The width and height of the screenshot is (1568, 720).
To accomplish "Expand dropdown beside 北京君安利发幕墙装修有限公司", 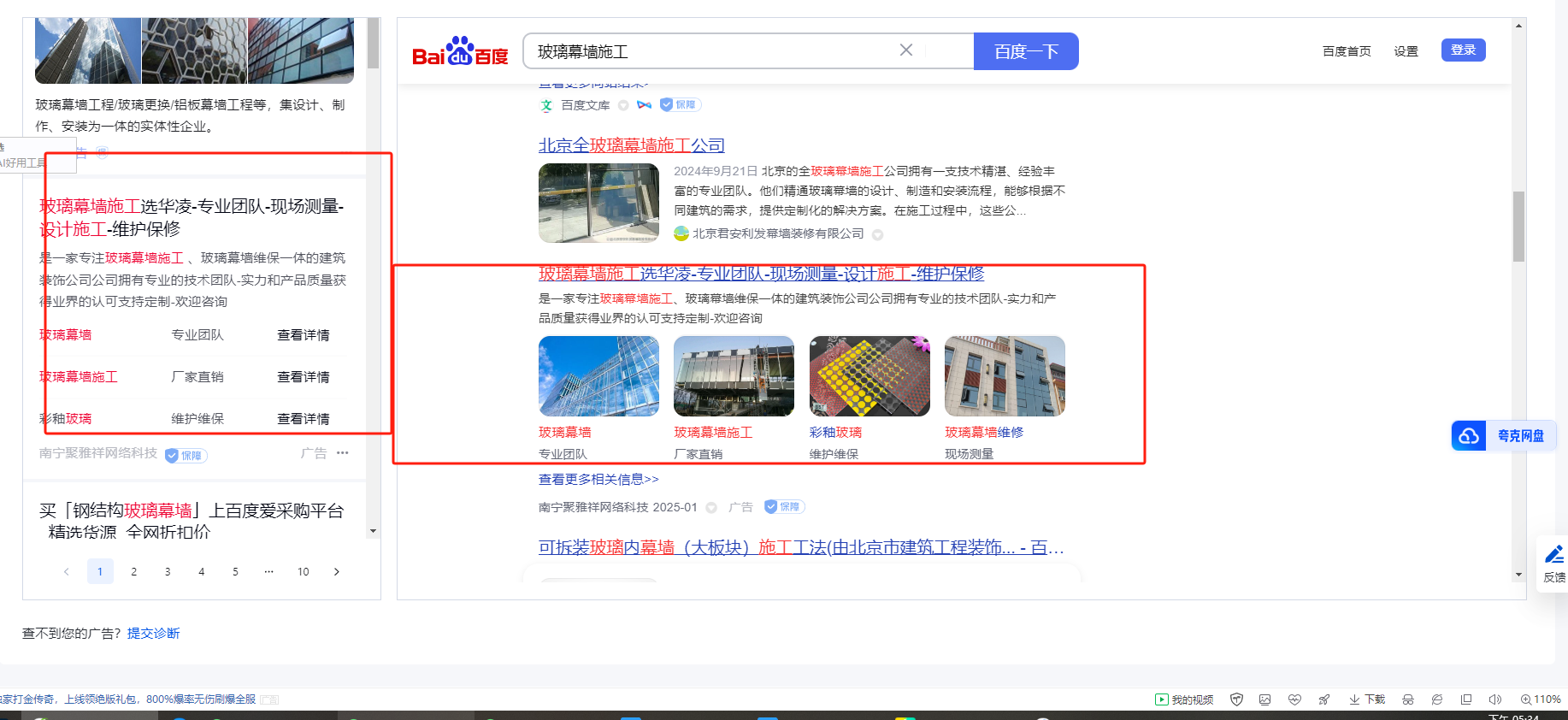I will point(877,234).
